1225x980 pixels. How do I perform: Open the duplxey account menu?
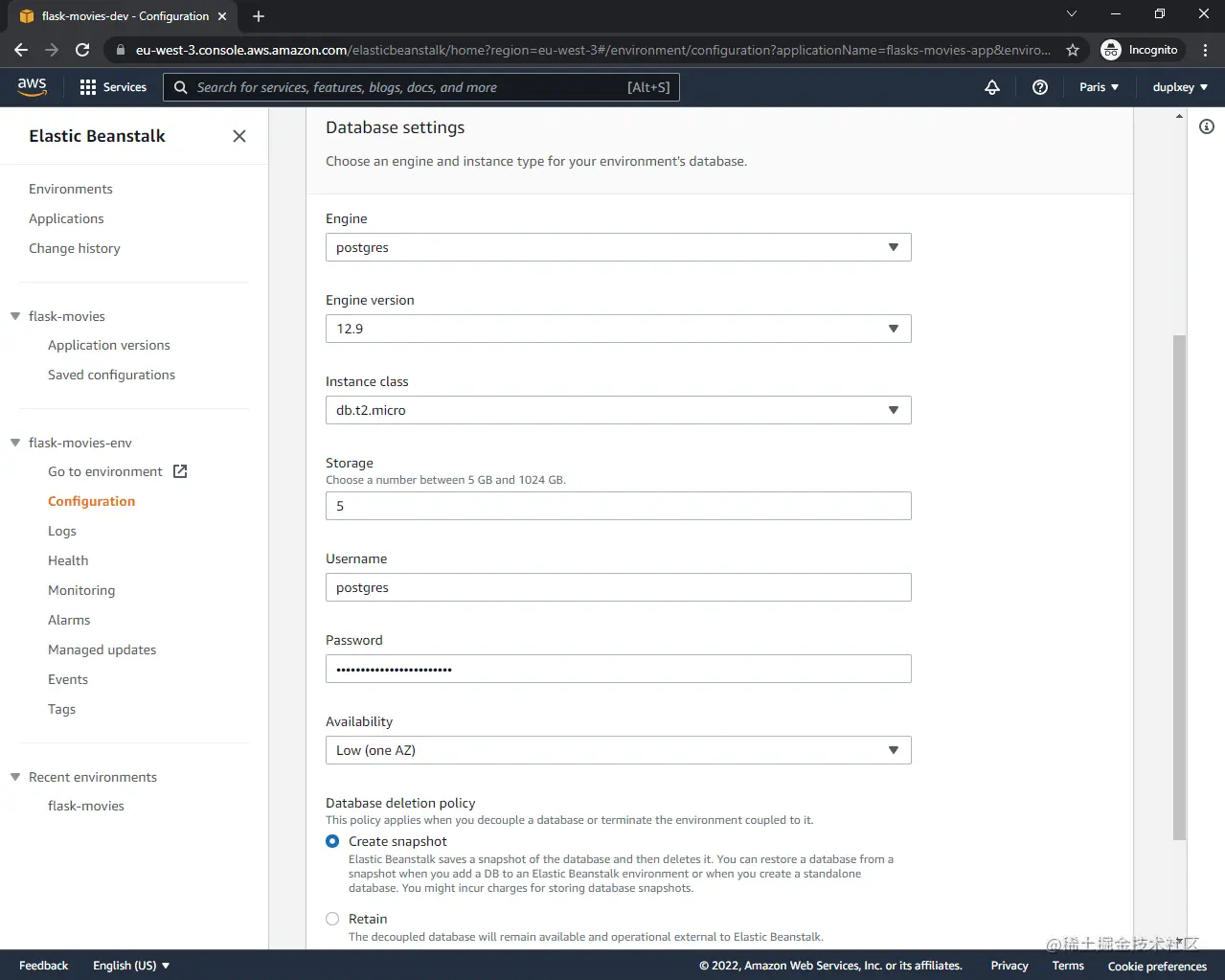point(1180,87)
